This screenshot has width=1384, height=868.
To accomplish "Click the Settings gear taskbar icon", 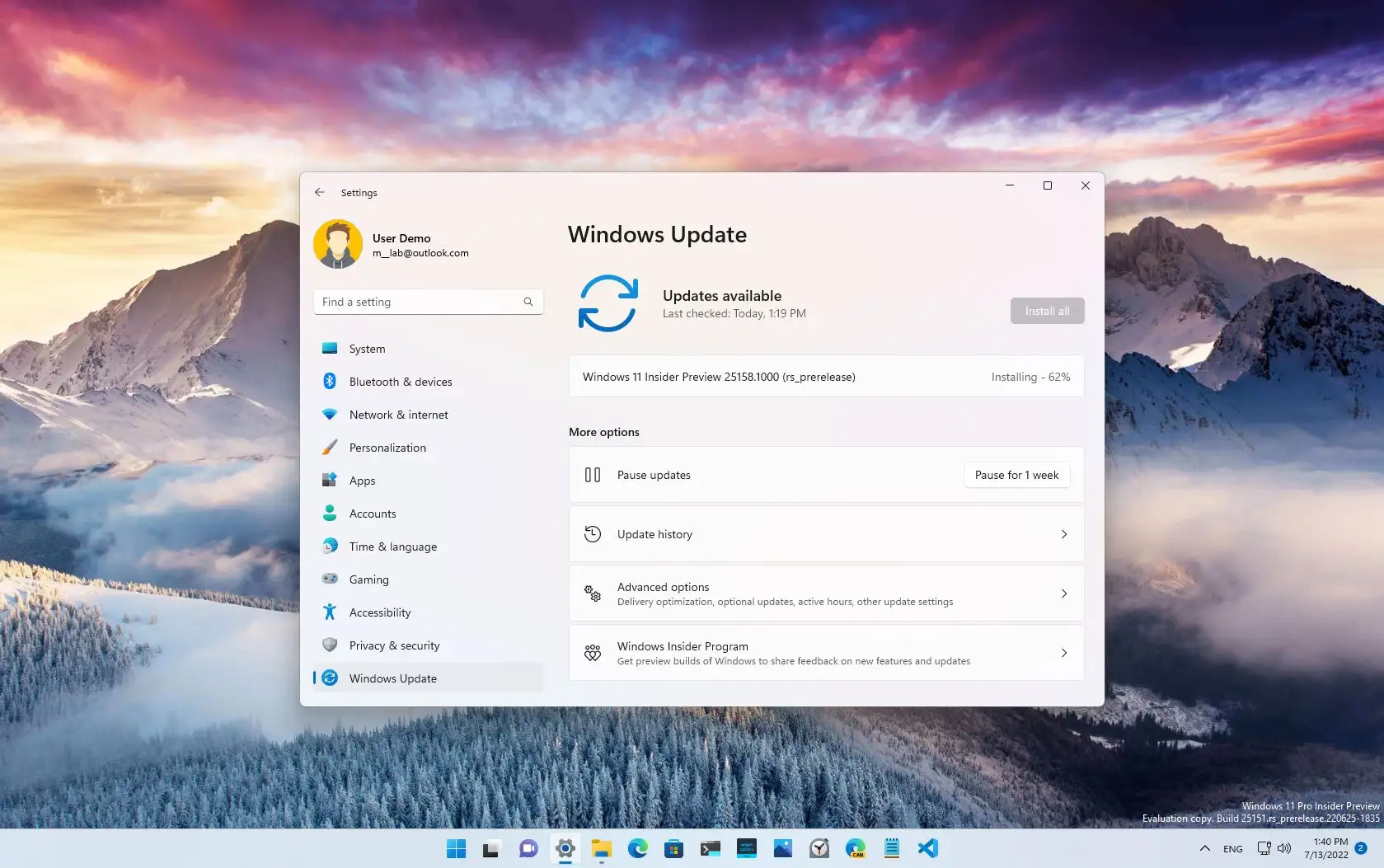I will (x=565, y=848).
